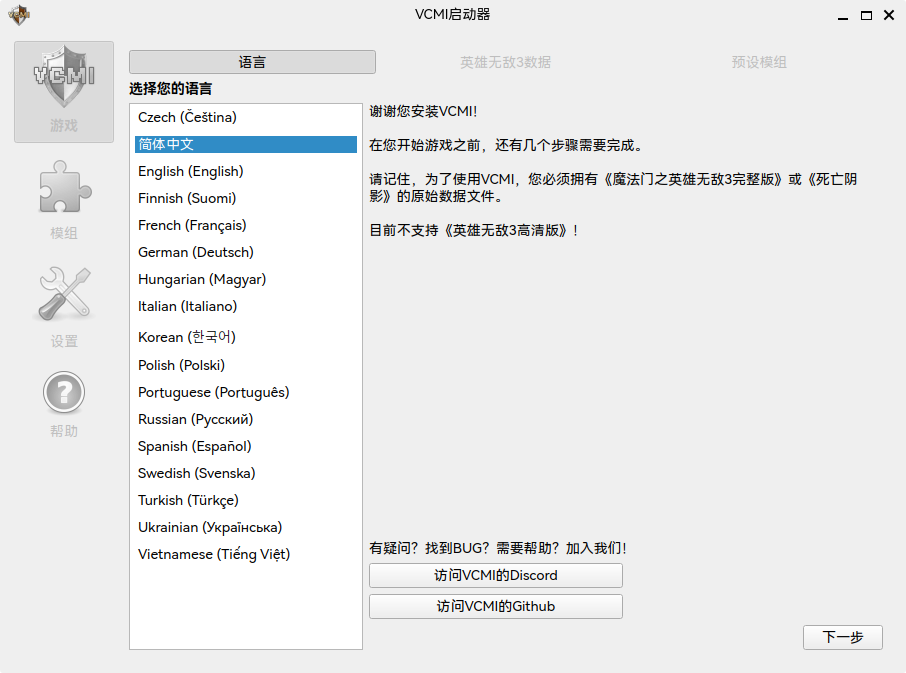This screenshot has width=906, height=673.
Task: Select Portuguese (Português) language
Action: (246, 392)
